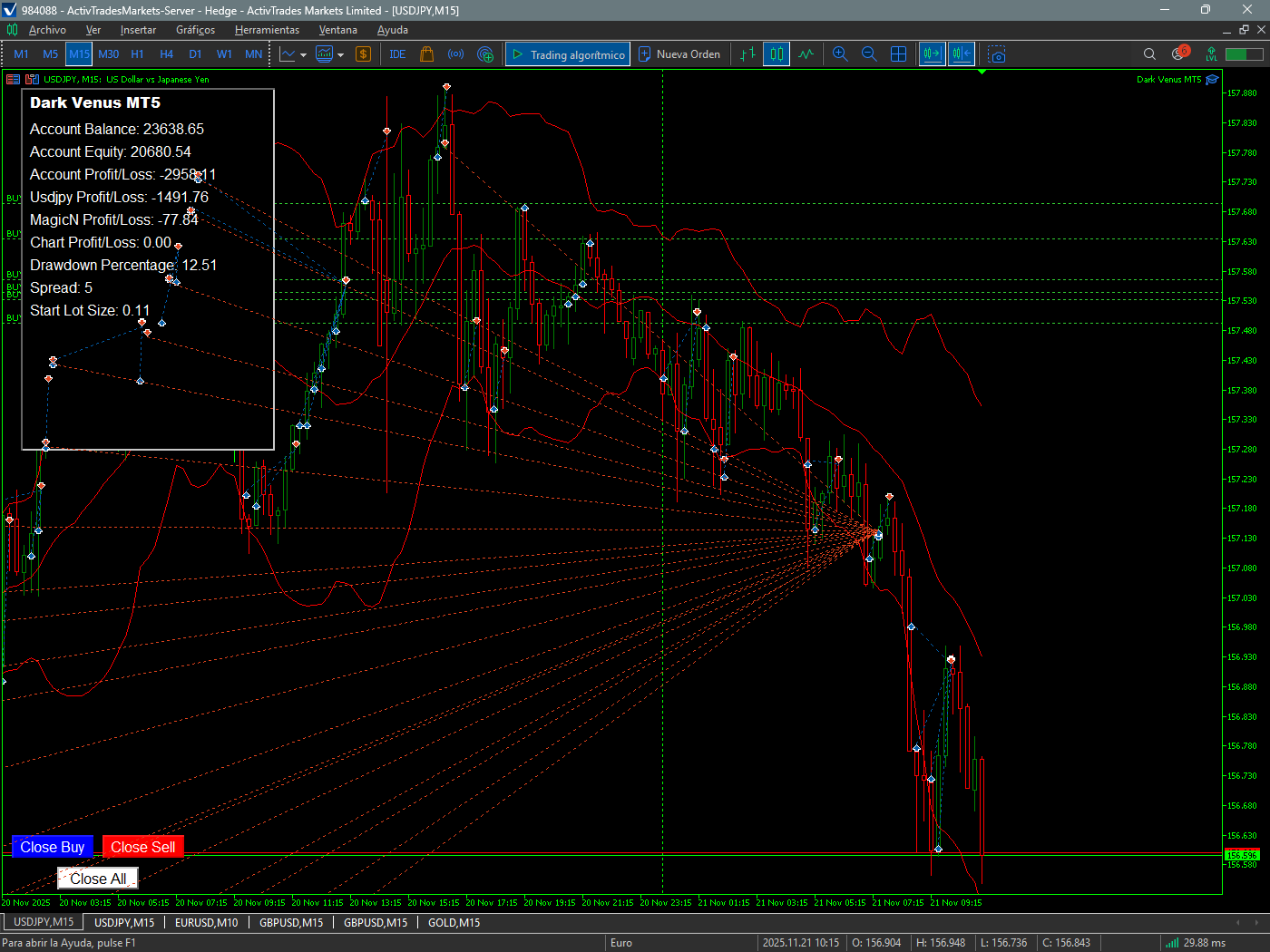Select the bar chart display icon
This screenshot has height=952, width=1270.
pos(747,54)
